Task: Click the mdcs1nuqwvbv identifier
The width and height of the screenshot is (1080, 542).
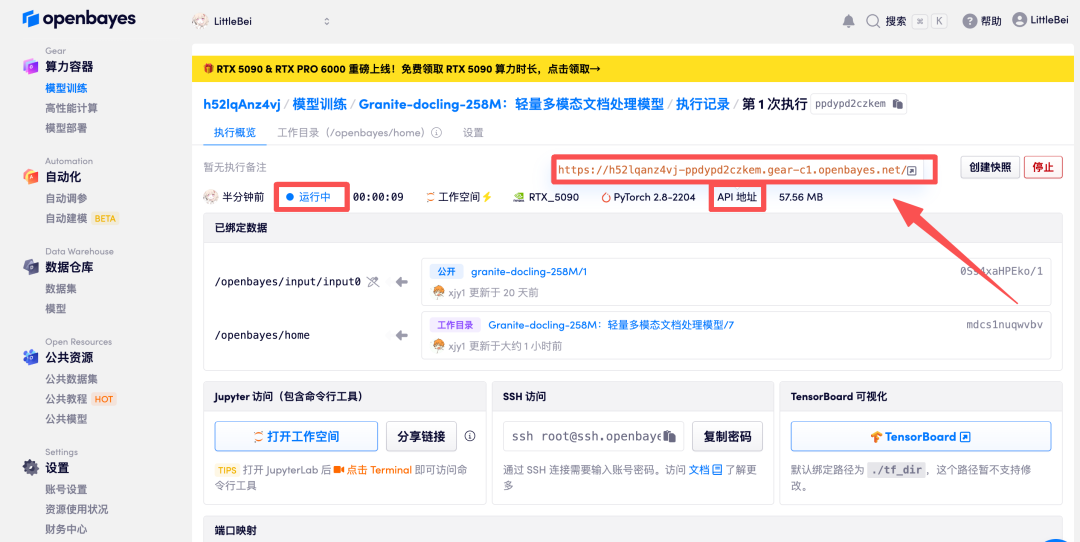Action: [x=1004, y=324]
